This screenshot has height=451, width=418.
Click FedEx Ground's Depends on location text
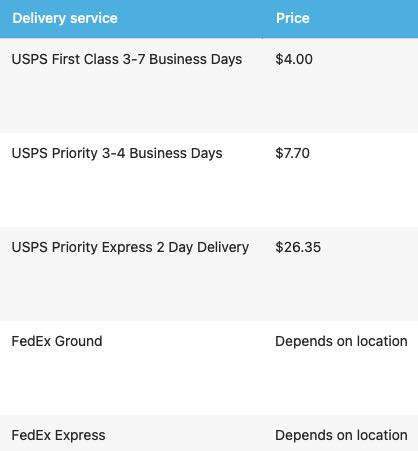click(x=341, y=341)
